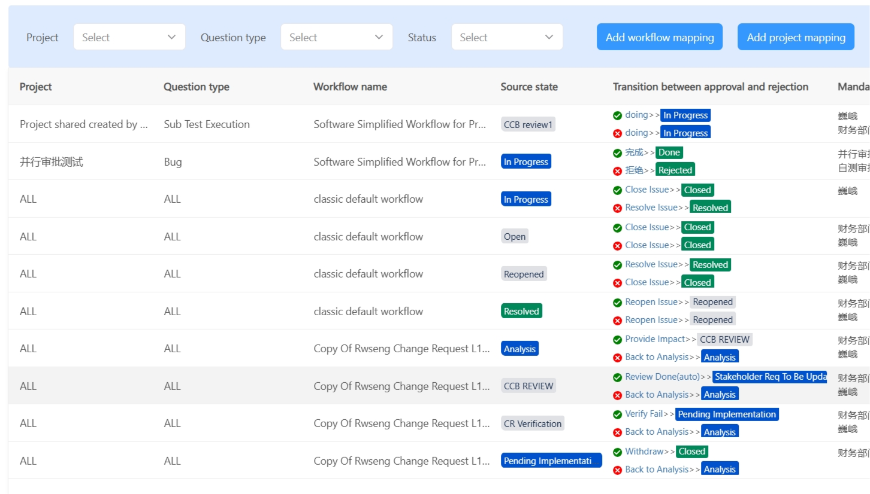Click the Pending Implementation source state tag

point(551,461)
